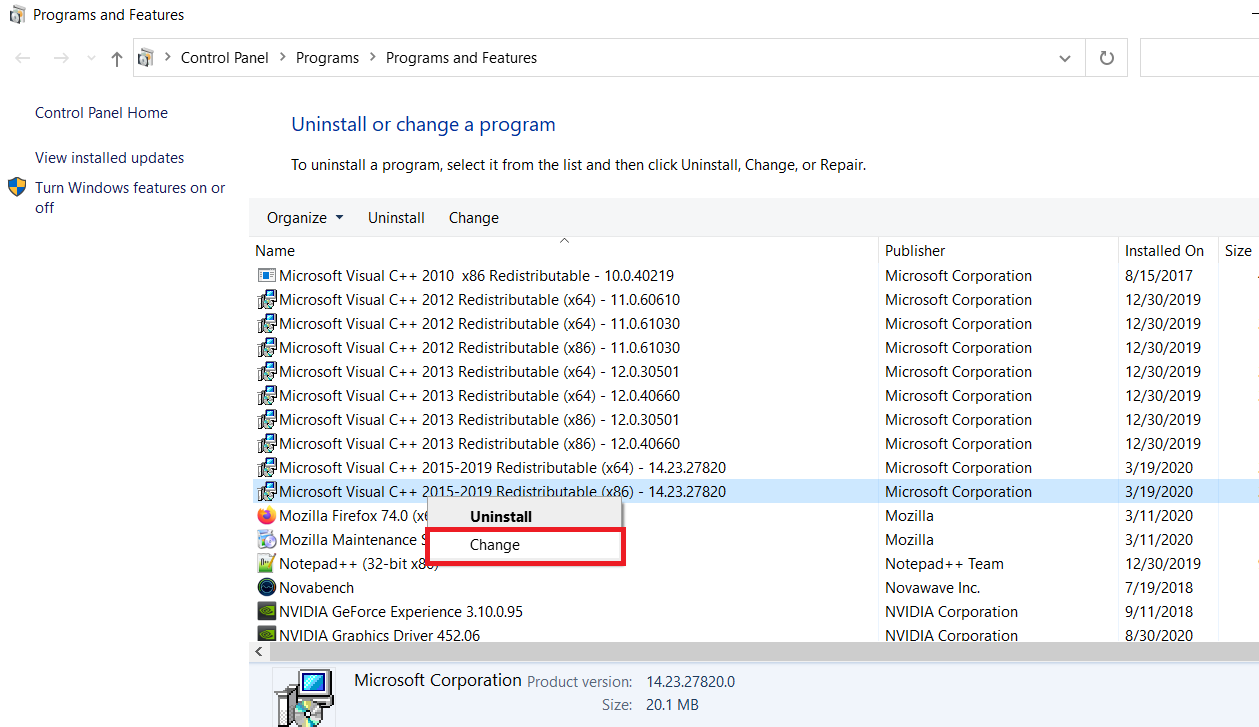Click Programs in the breadcrumb path

pyautogui.click(x=327, y=58)
